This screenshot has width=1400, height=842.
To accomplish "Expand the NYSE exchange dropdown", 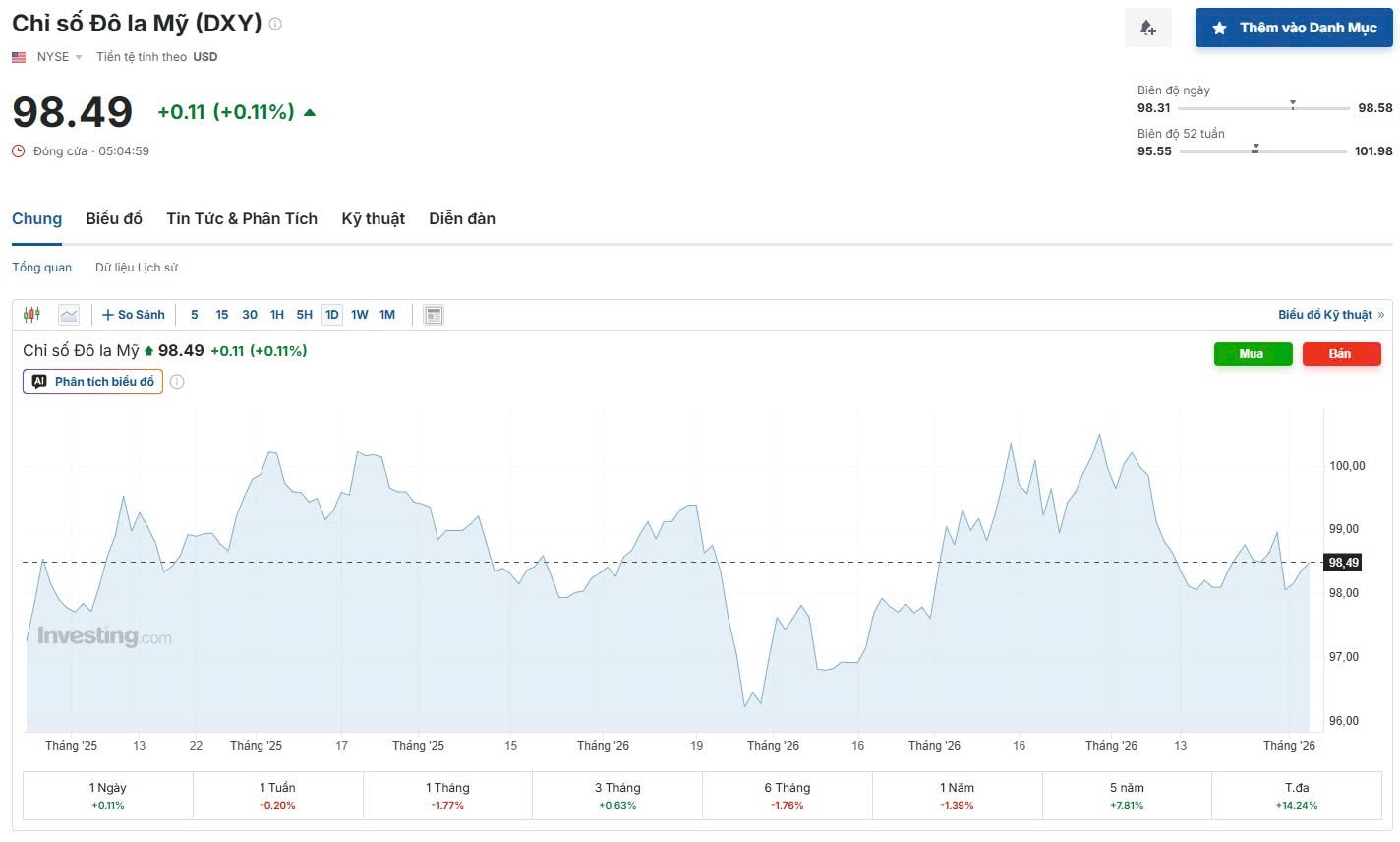I will (79, 57).
